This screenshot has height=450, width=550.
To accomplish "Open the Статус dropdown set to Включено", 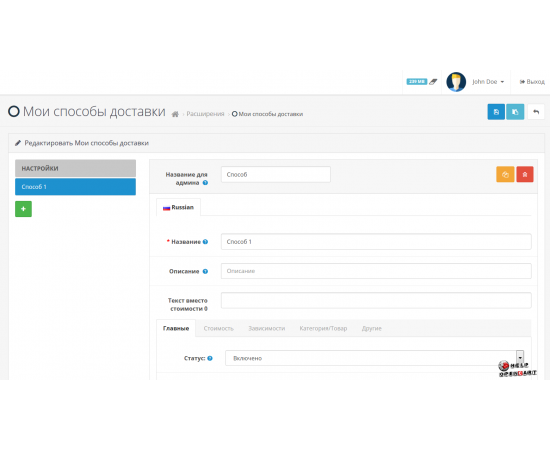I will point(374,358).
